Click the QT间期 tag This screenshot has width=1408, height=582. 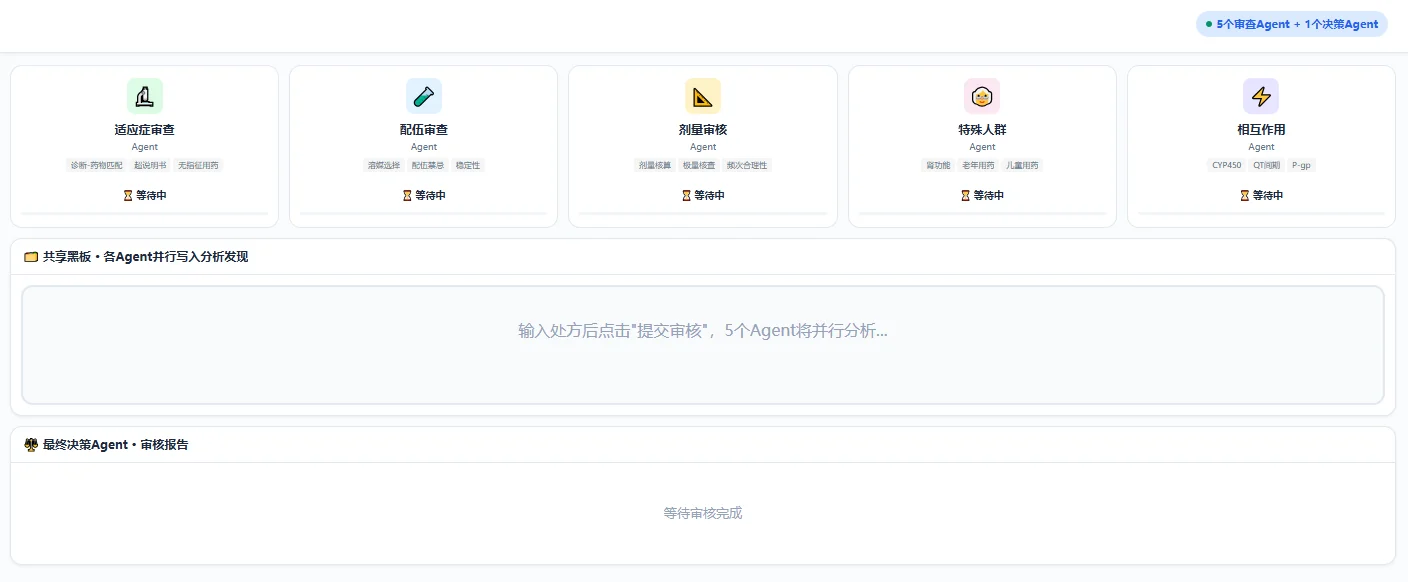pos(1267,165)
